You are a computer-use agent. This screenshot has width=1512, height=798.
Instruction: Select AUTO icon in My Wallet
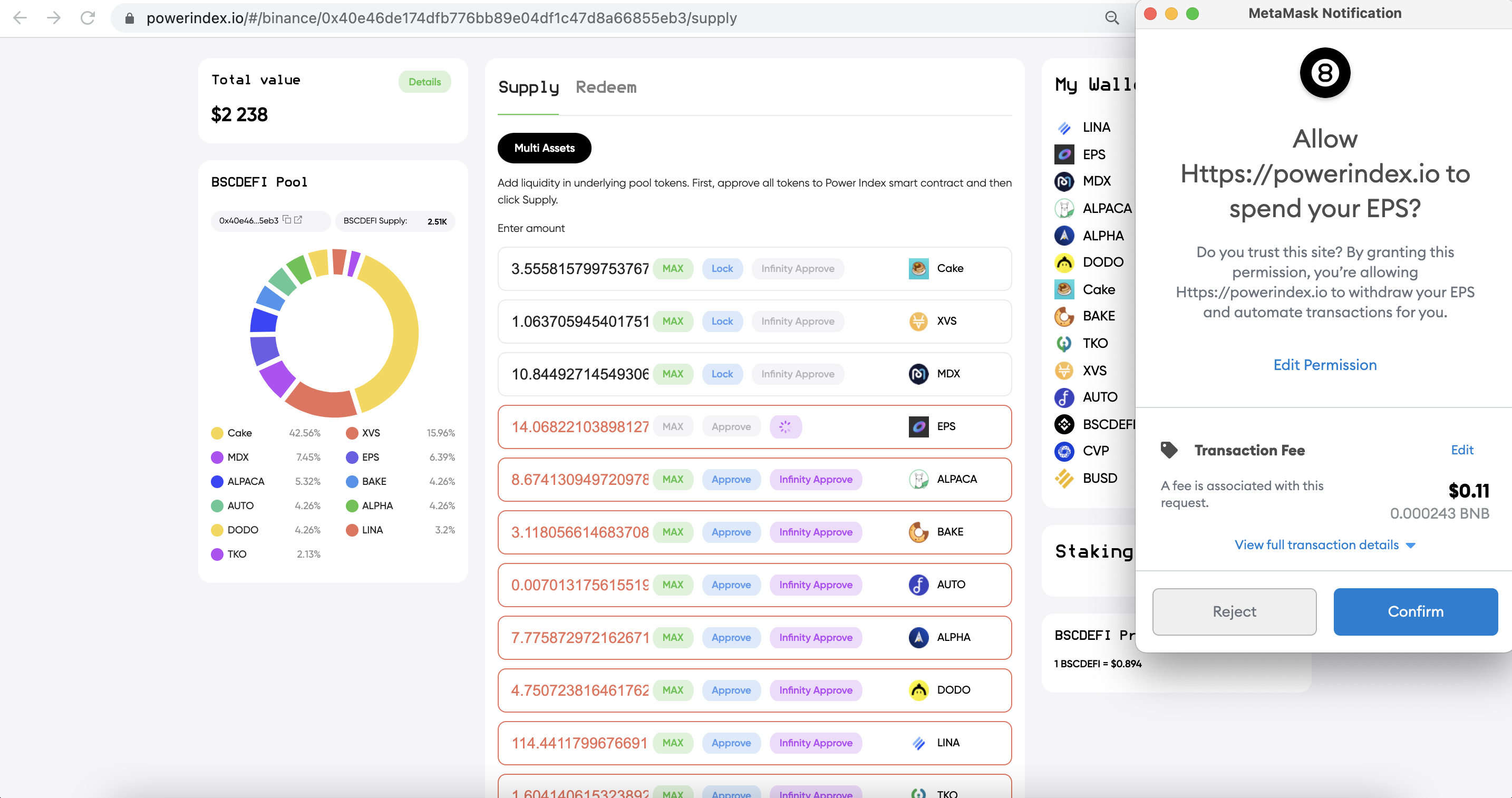click(x=1063, y=397)
